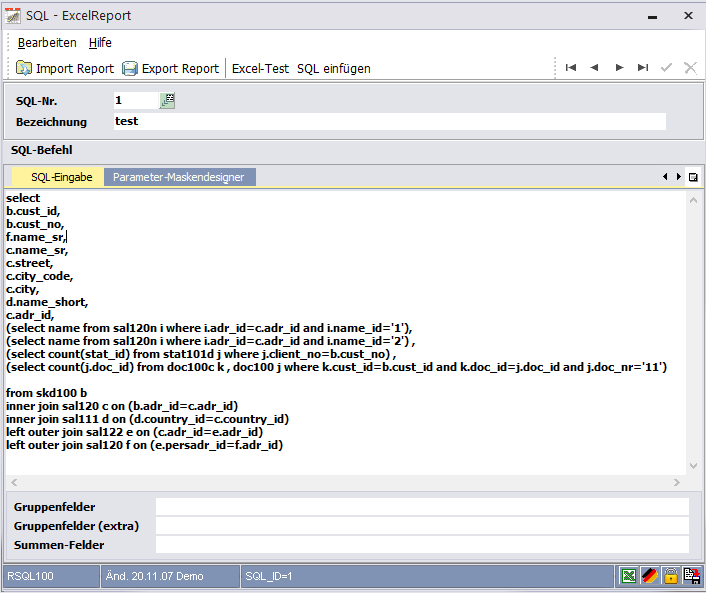
Task: Jump to first record navigation arrow
Action: pyautogui.click(x=571, y=68)
